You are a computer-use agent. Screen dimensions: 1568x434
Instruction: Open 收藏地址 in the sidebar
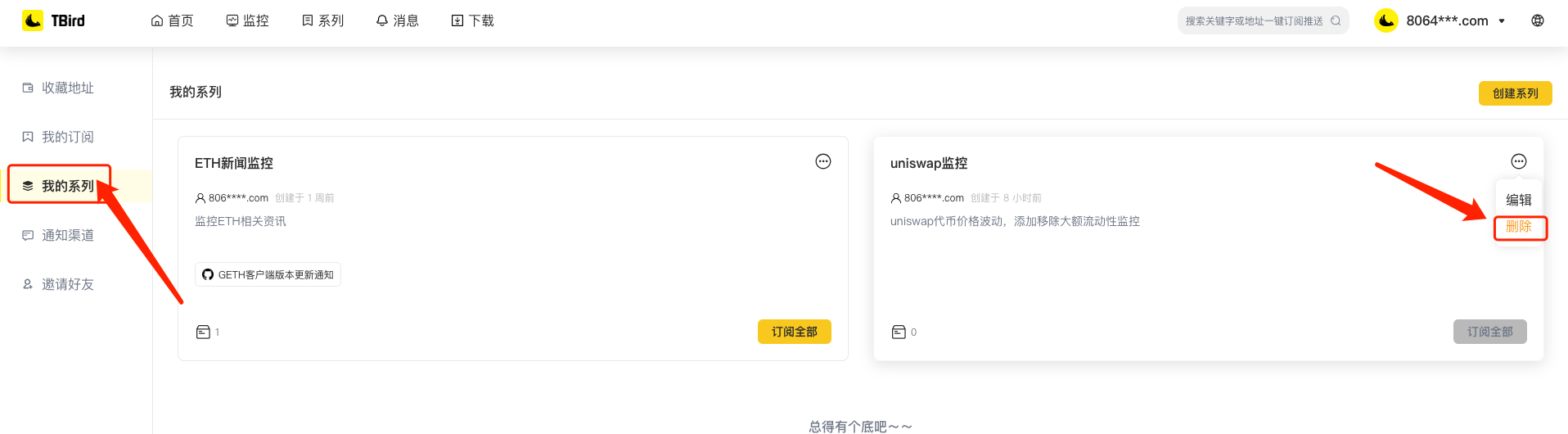tap(67, 88)
